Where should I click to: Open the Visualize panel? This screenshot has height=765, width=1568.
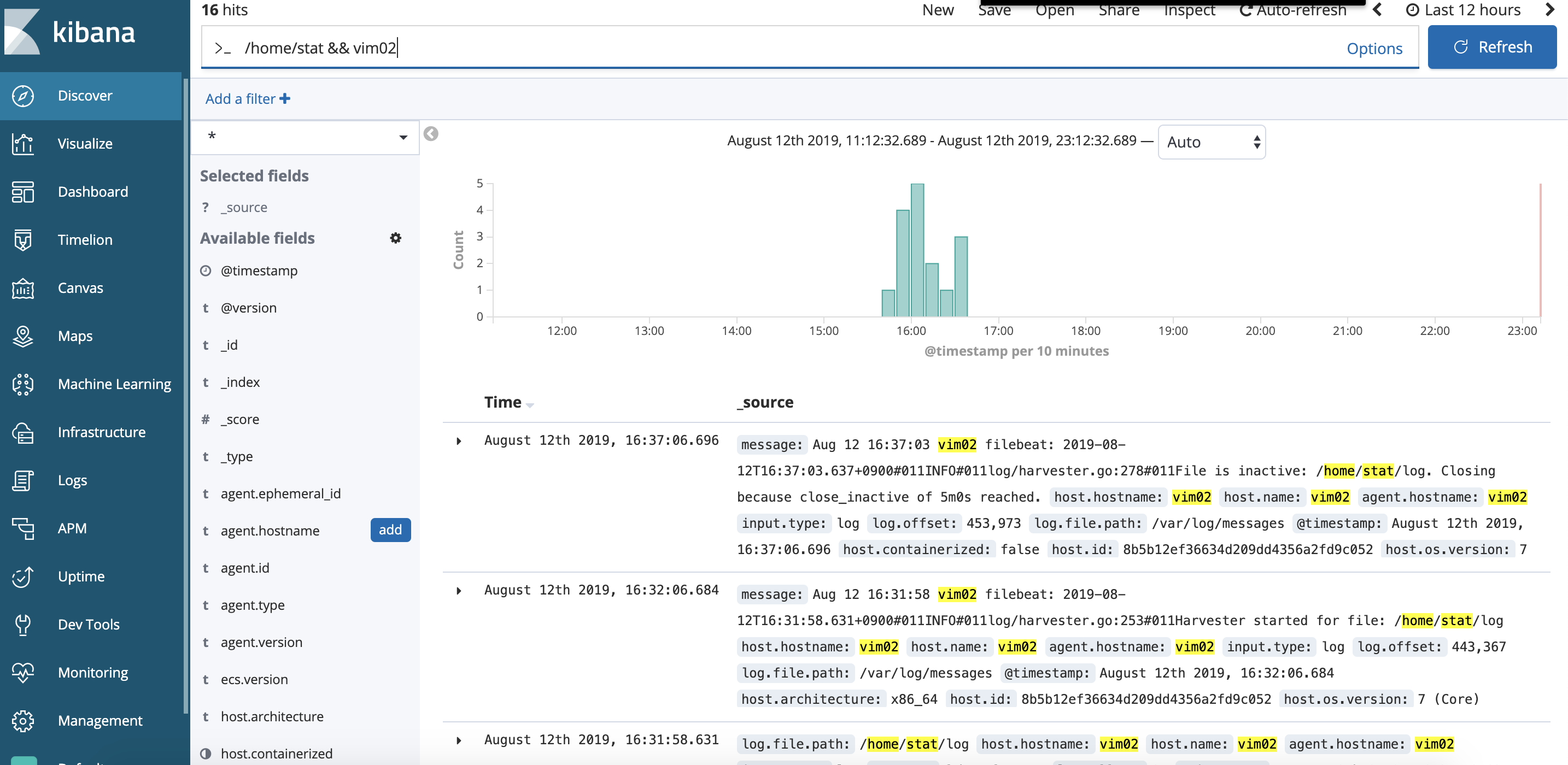point(85,143)
